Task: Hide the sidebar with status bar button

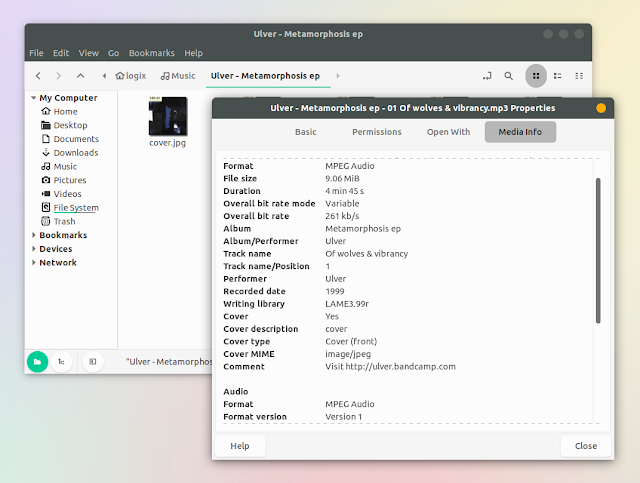Action: 93,362
